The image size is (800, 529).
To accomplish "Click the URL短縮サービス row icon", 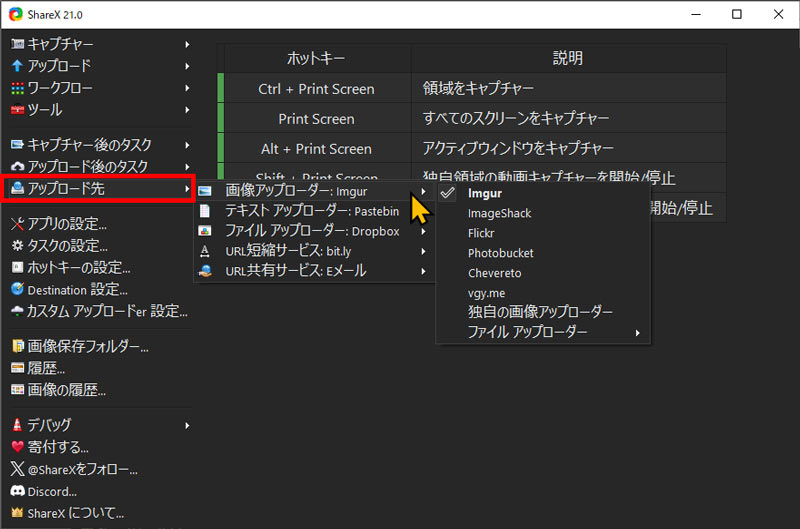I will (x=205, y=251).
